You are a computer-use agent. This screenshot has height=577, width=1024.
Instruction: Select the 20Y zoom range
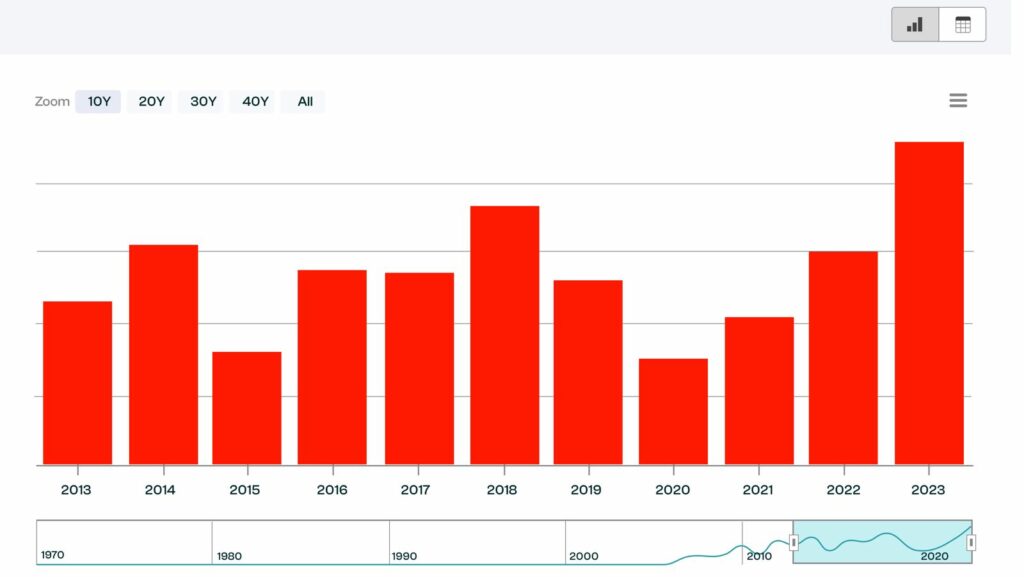click(151, 102)
